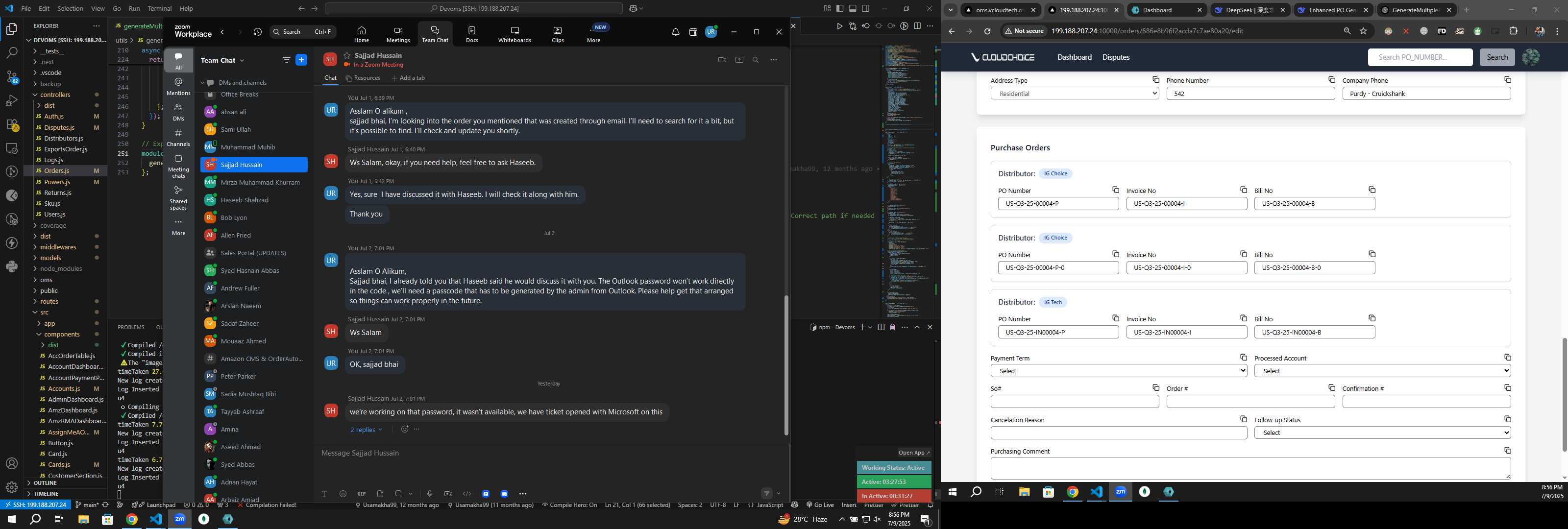Image resolution: width=1568 pixels, height=529 pixels.
Task: Bookmark this page in Chrome
Action: pyautogui.click(x=1364, y=31)
